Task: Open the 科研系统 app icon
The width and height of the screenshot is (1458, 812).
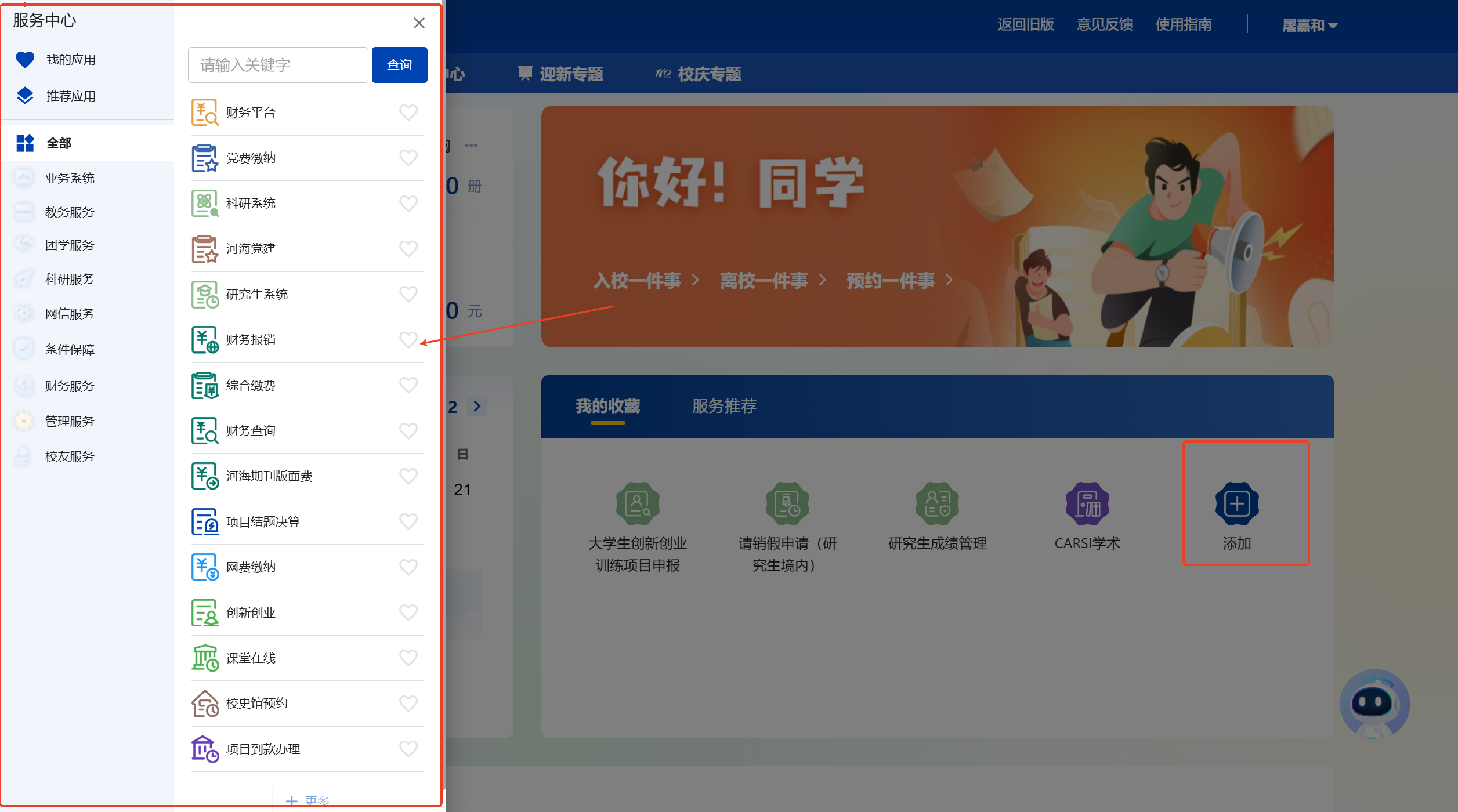Action: [x=204, y=204]
